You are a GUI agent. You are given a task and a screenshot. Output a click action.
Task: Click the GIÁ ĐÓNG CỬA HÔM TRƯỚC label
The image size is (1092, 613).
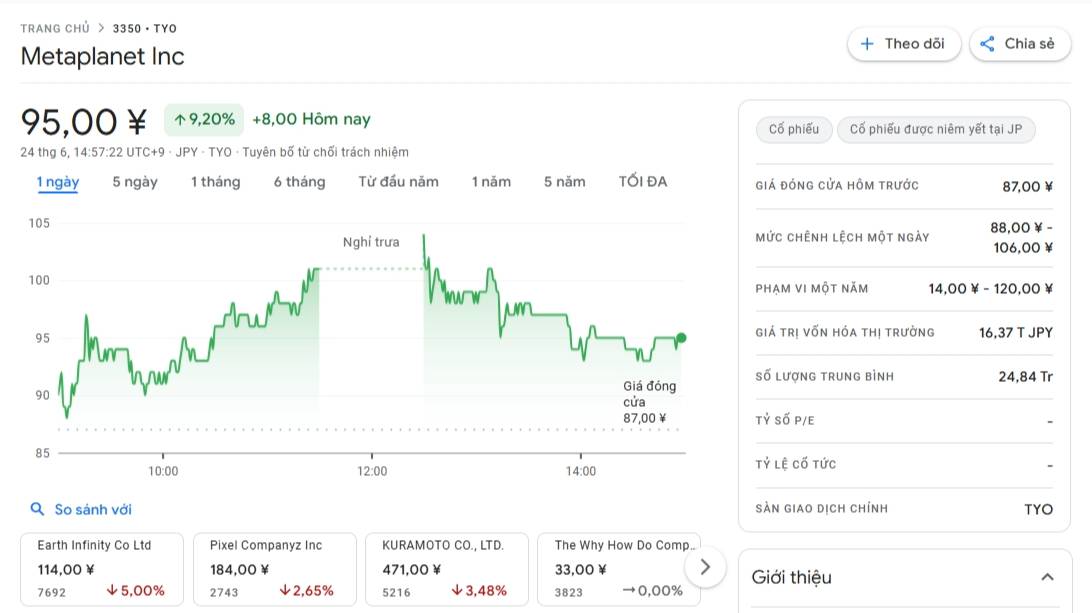(x=837, y=186)
